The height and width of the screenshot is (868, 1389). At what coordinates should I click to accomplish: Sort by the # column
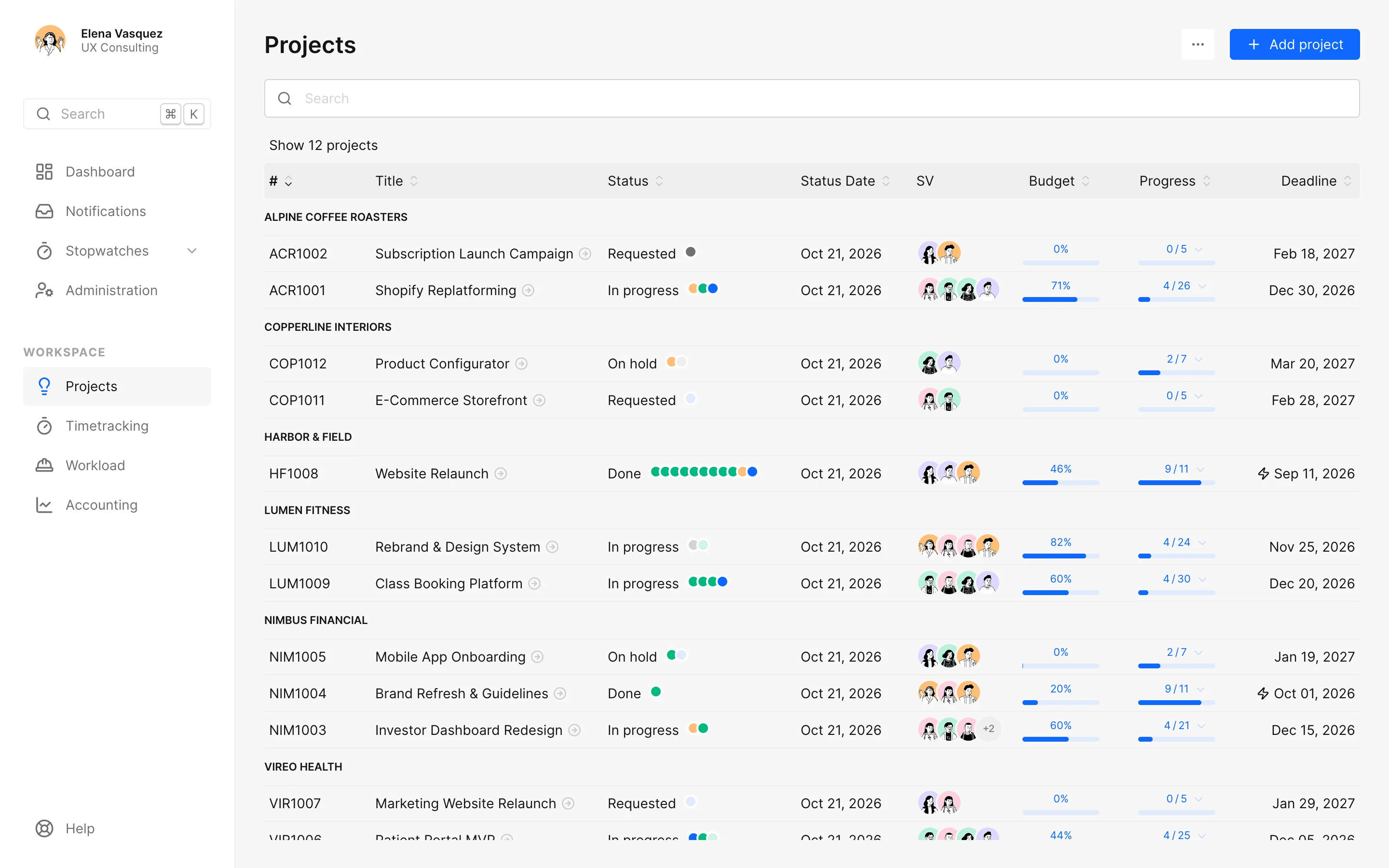281,181
